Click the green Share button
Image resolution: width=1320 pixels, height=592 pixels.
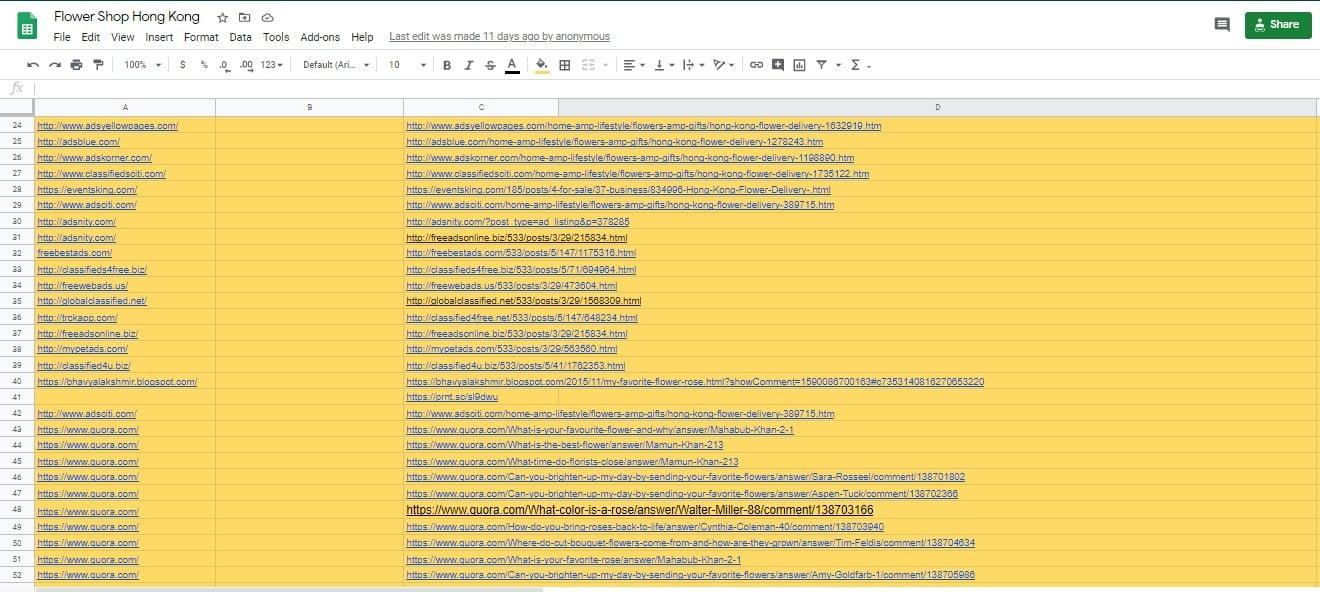tap(1277, 24)
